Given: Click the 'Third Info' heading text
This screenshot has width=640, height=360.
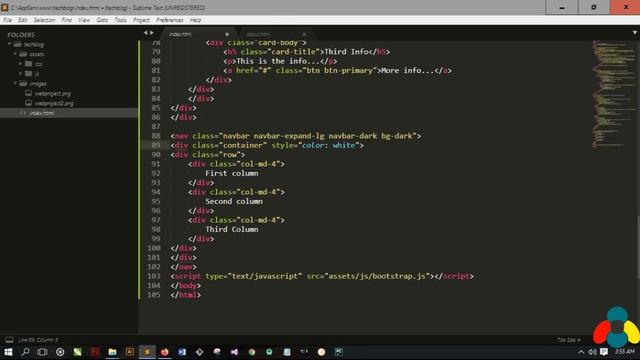Looking at the screenshot, I should (346, 52).
